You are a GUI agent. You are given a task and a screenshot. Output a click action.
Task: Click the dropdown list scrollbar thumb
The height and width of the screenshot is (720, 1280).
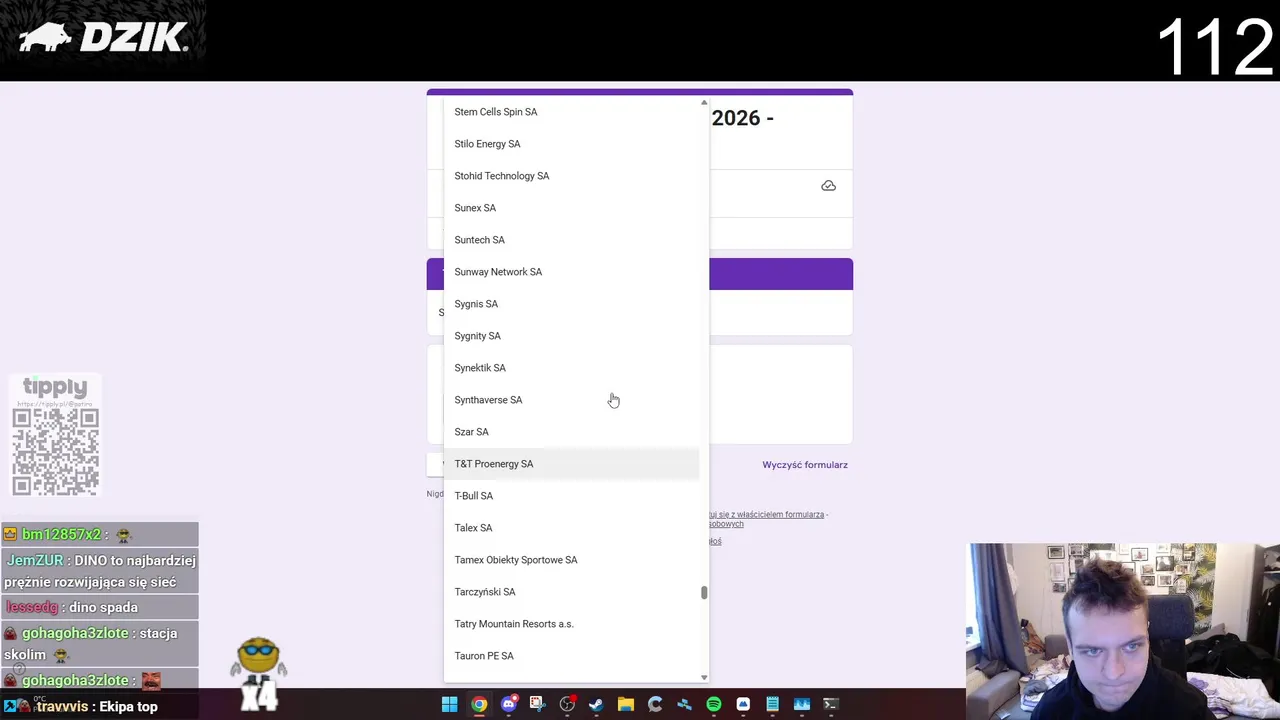coord(704,593)
